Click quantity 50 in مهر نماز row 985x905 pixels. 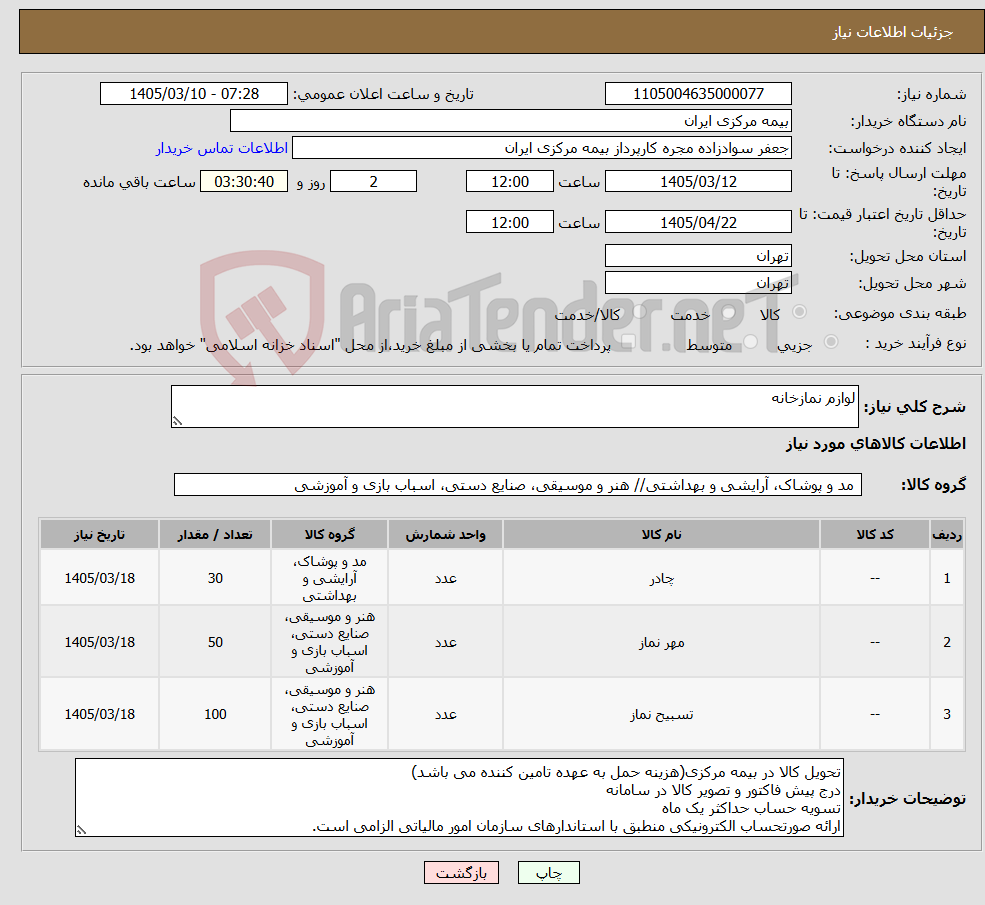click(x=215, y=642)
